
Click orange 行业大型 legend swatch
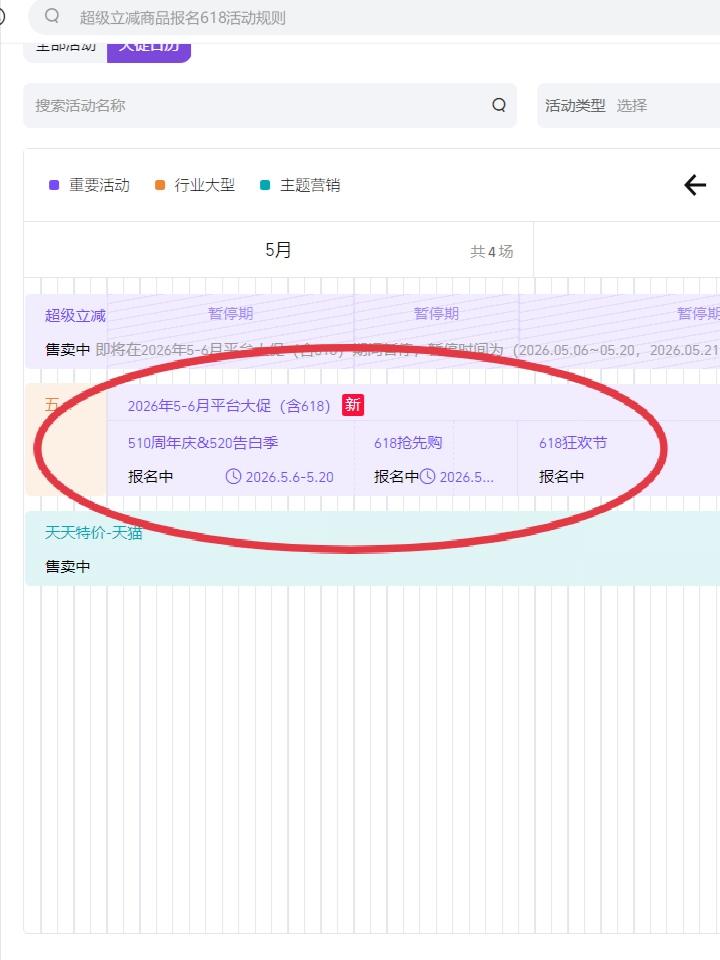click(160, 185)
